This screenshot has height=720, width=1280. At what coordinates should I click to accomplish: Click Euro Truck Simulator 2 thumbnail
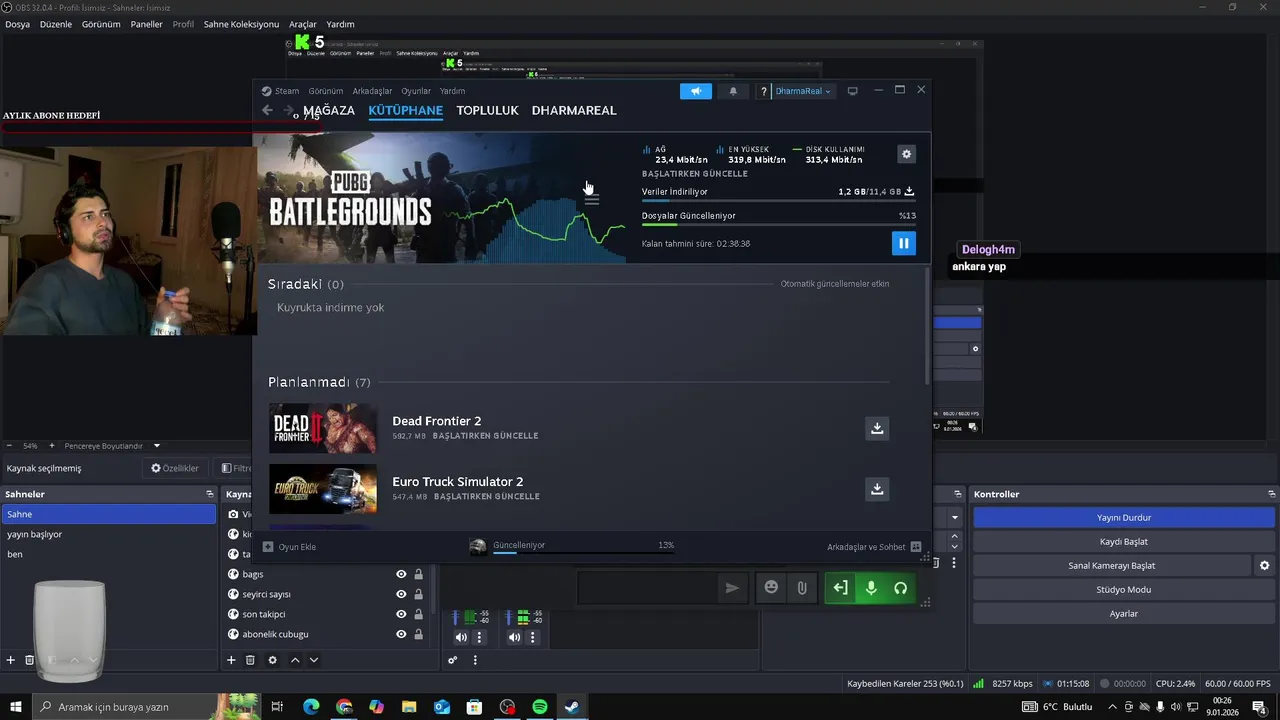(323, 489)
